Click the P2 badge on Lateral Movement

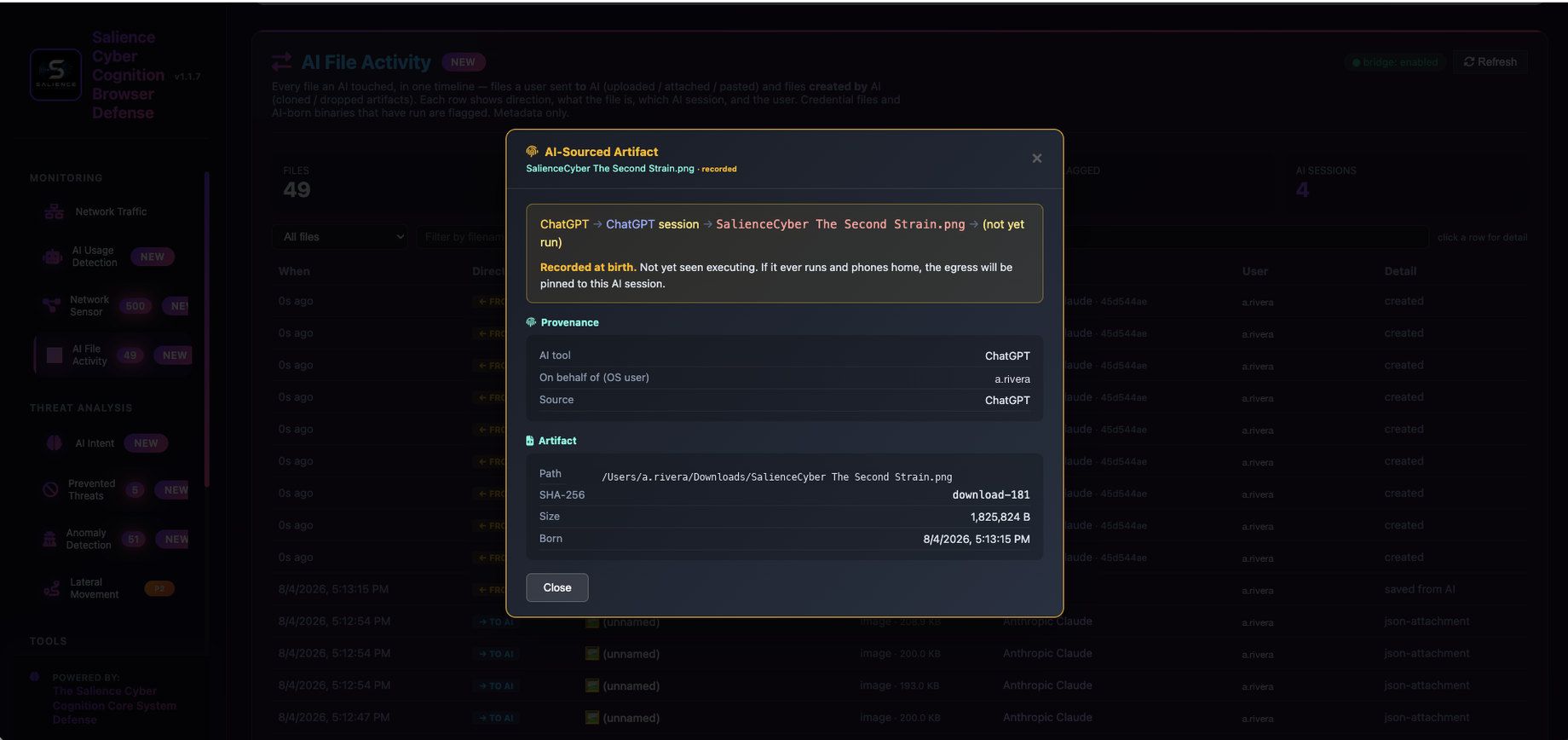159,588
